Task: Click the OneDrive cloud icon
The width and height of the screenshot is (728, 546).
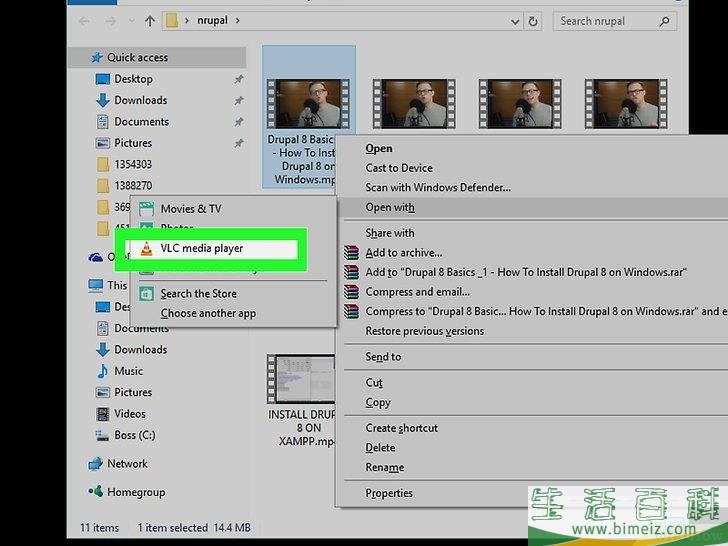Action: click(96, 257)
